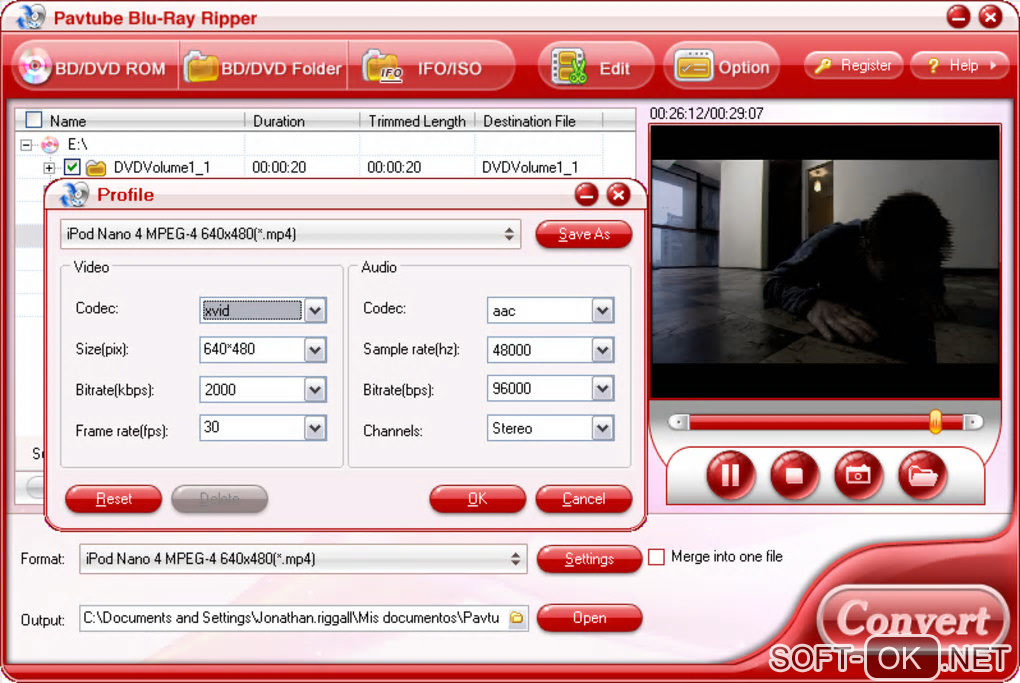This screenshot has width=1020, height=683.
Task: Open the Help menu
Action: tap(960, 65)
